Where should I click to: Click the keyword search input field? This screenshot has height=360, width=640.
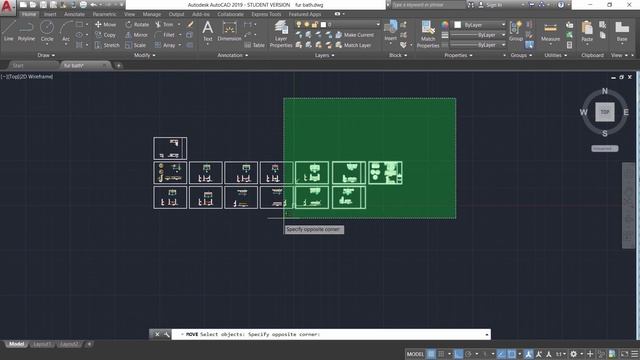(429, 5)
